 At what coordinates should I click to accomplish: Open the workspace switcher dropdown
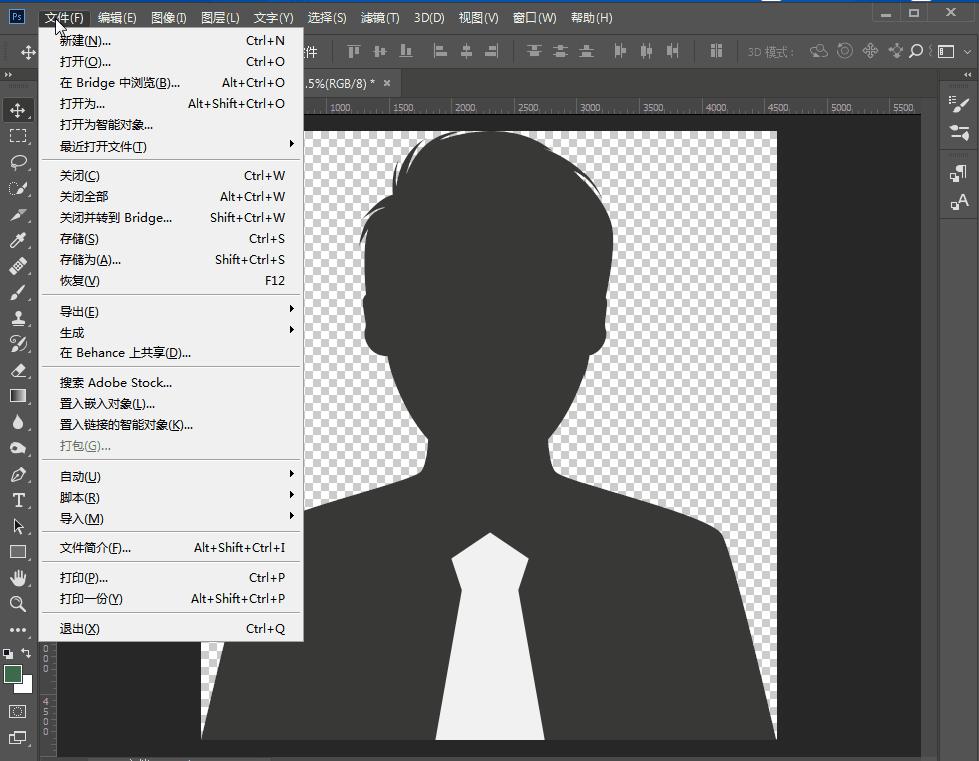coord(947,51)
